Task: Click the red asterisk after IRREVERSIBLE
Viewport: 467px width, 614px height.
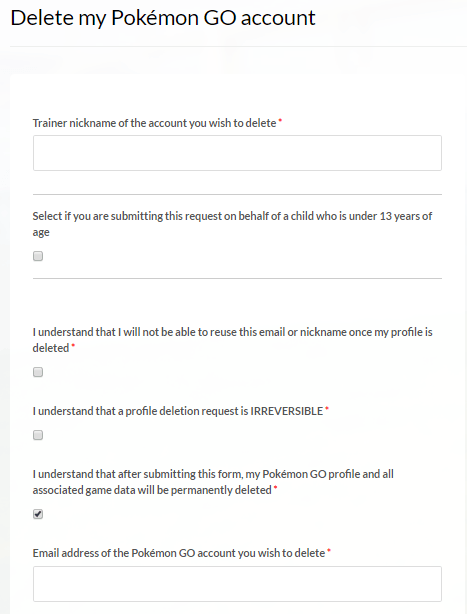Action: tap(327, 408)
